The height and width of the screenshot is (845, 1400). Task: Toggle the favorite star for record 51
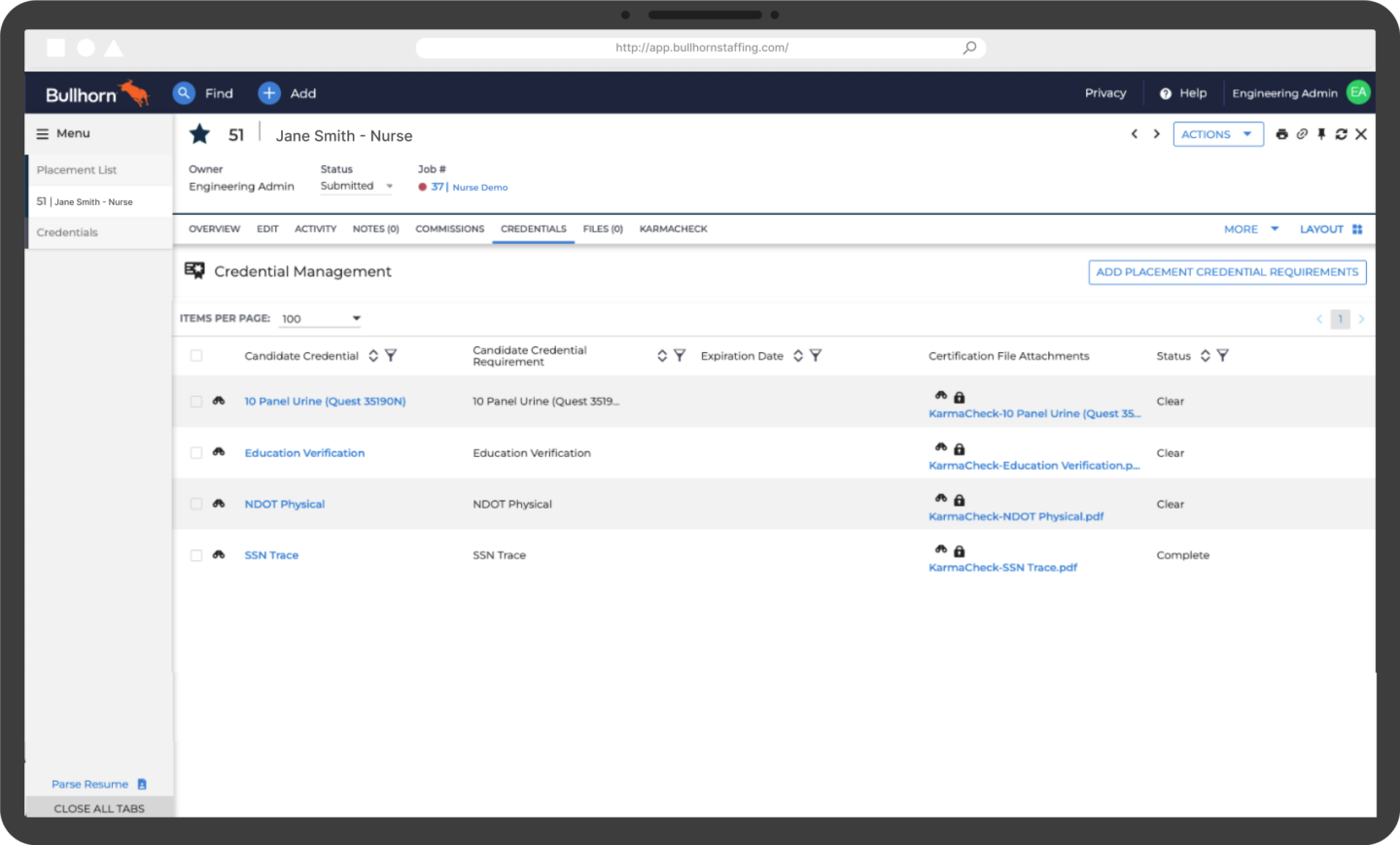199,134
